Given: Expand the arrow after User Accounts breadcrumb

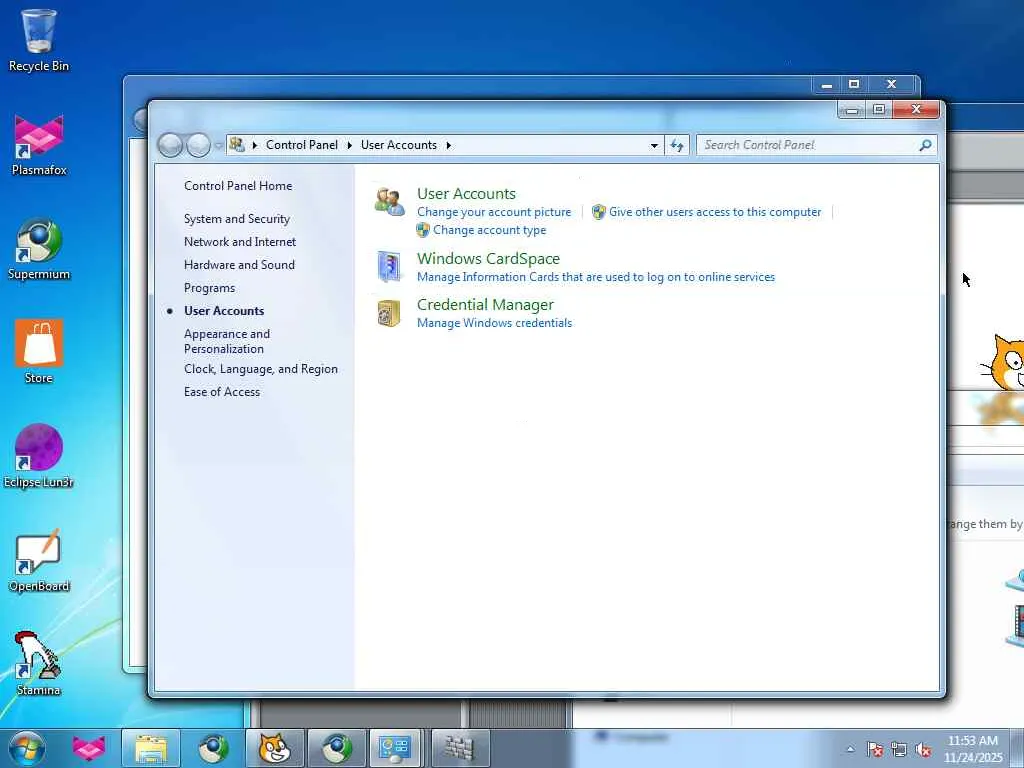Looking at the screenshot, I should tap(449, 145).
